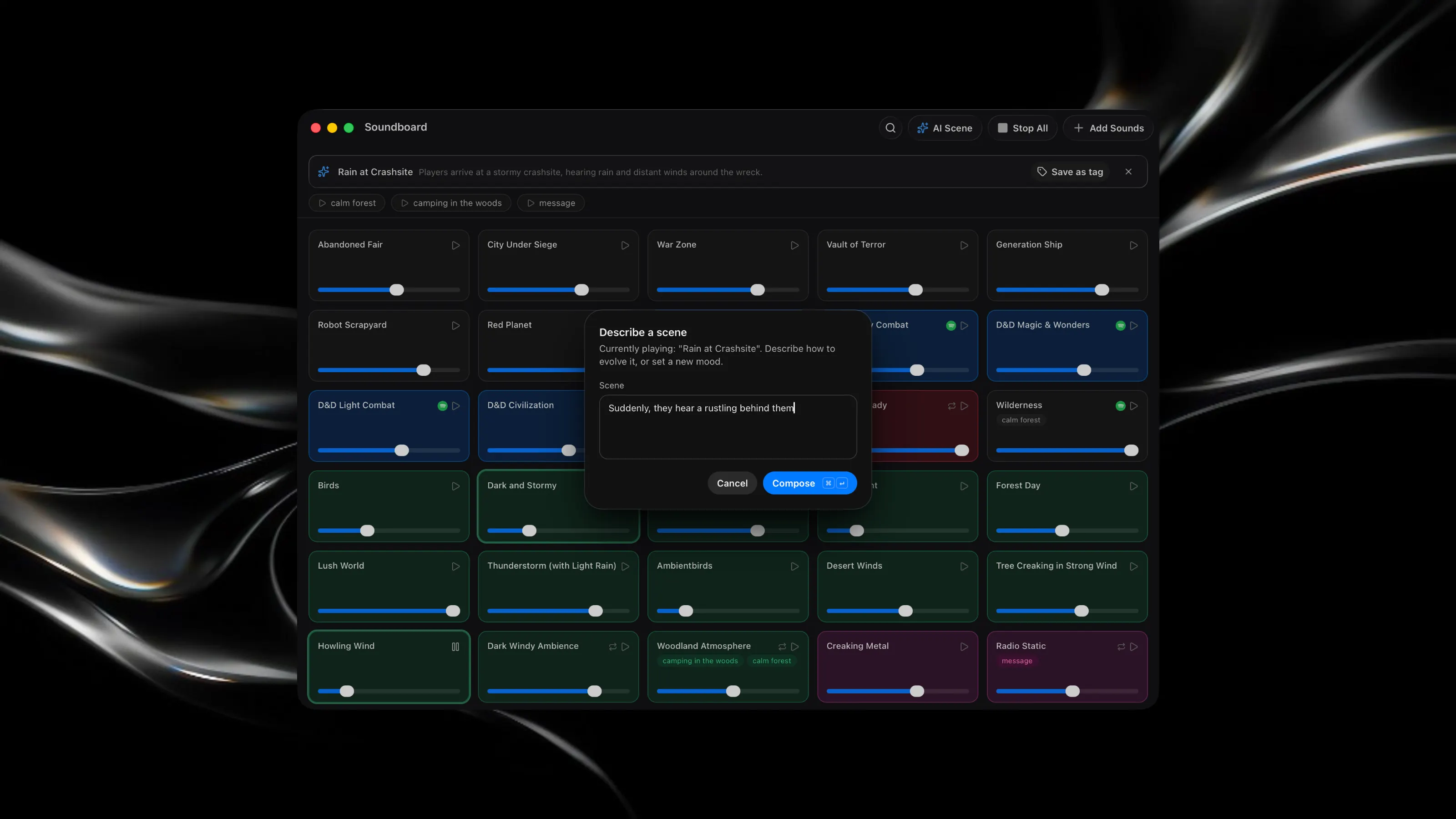Play Lush World sound
Screen dimensions: 1456x819
point(455,566)
